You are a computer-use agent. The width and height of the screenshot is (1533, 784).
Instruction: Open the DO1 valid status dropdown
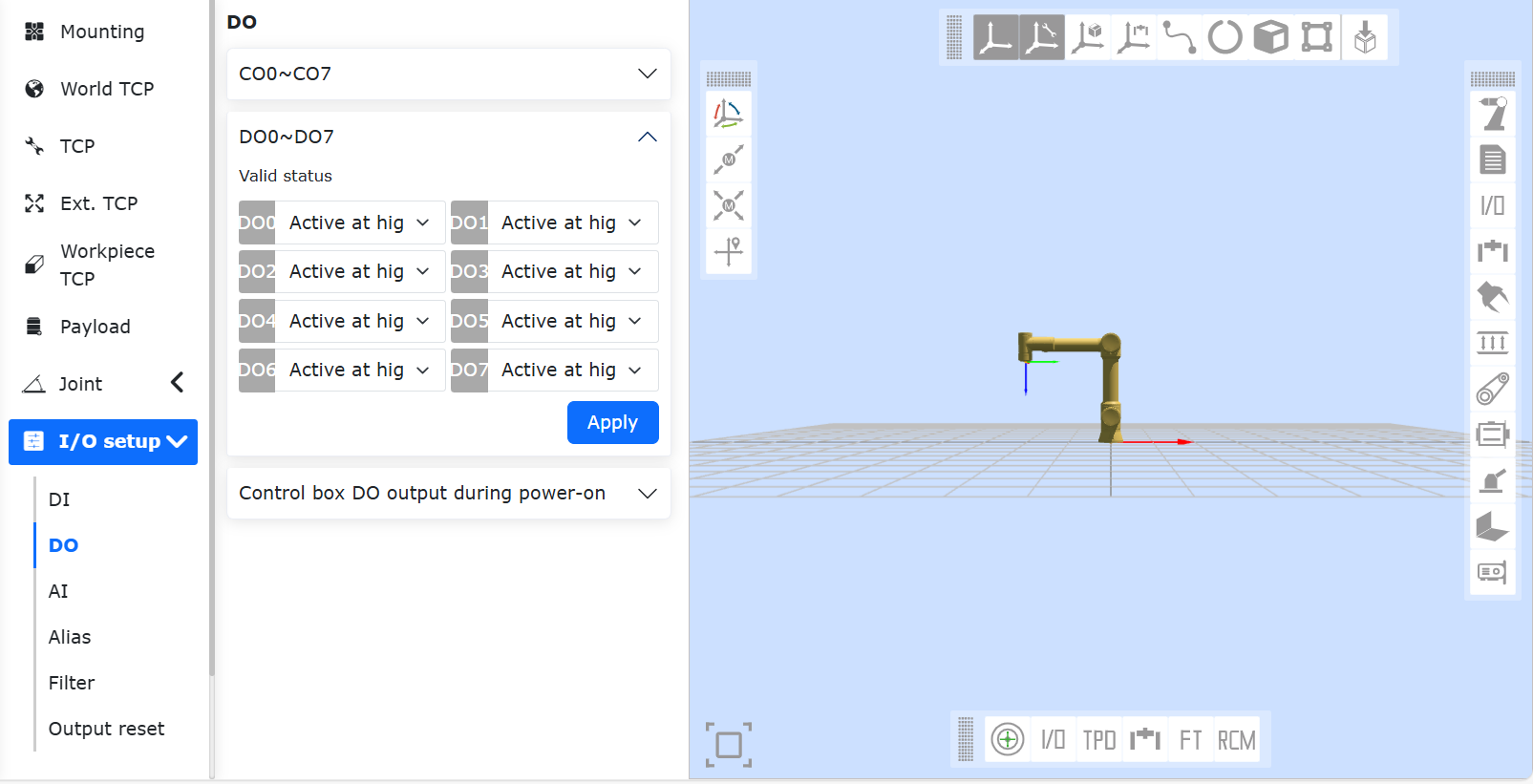coord(573,222)
